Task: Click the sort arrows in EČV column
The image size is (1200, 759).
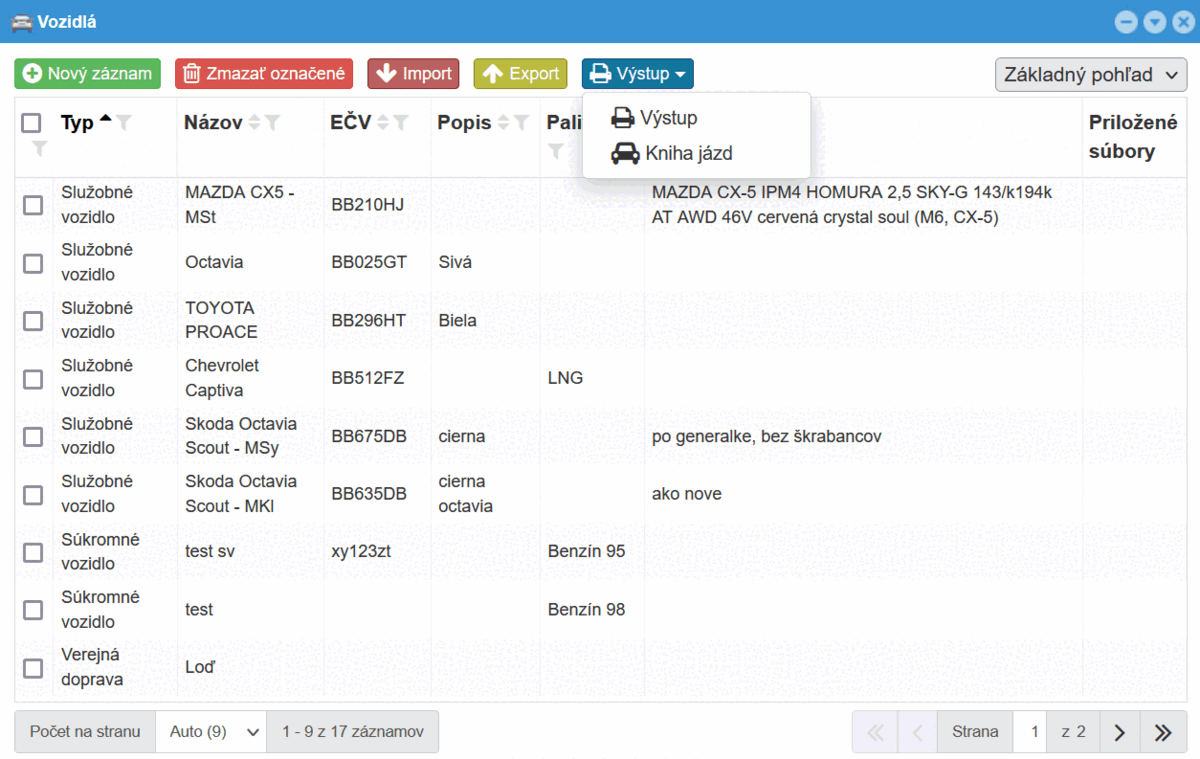Action: pyautogui.click(x=382, y=123)
